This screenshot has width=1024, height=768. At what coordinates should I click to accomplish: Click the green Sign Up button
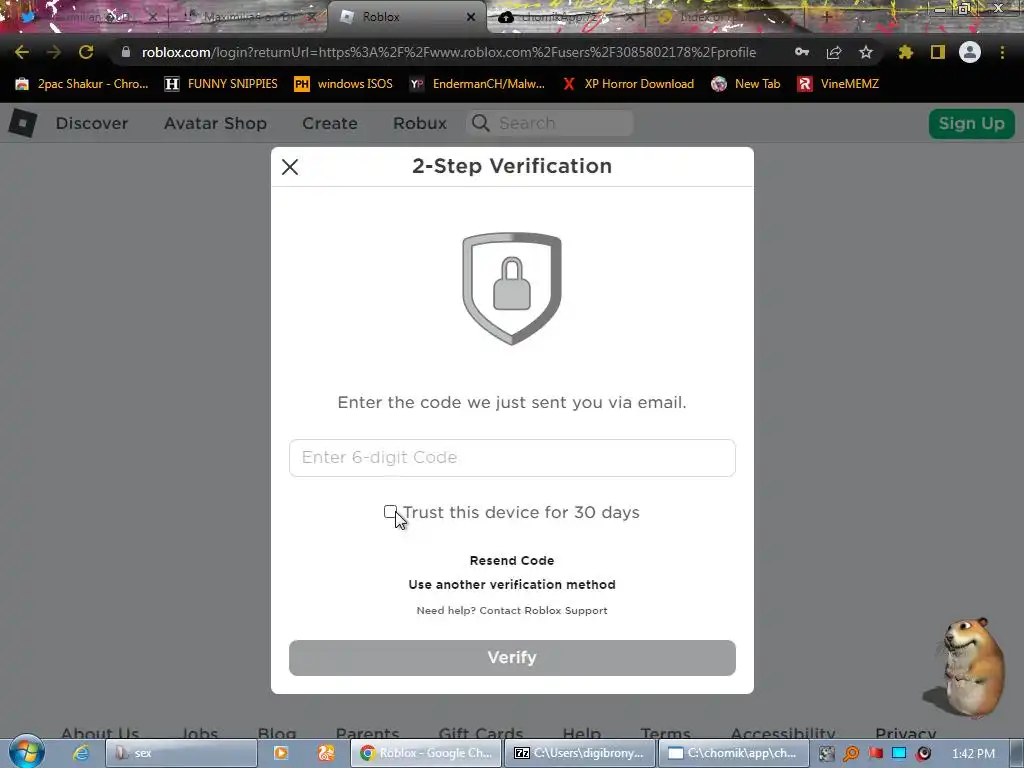(972, 123)
